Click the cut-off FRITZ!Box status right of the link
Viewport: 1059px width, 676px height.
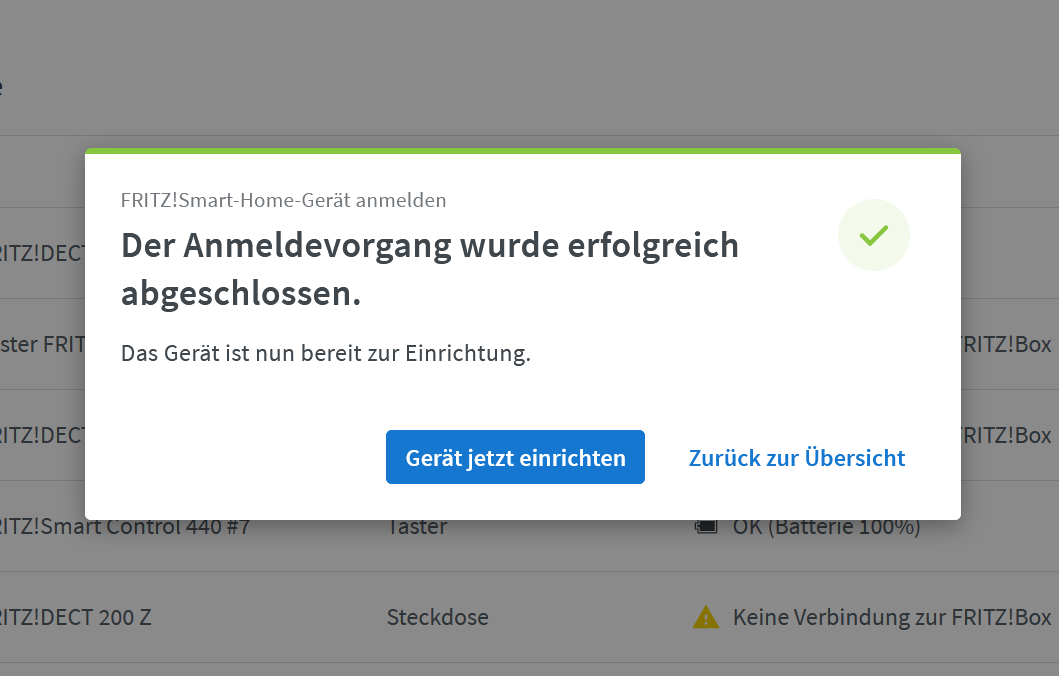coord(1006,436)
